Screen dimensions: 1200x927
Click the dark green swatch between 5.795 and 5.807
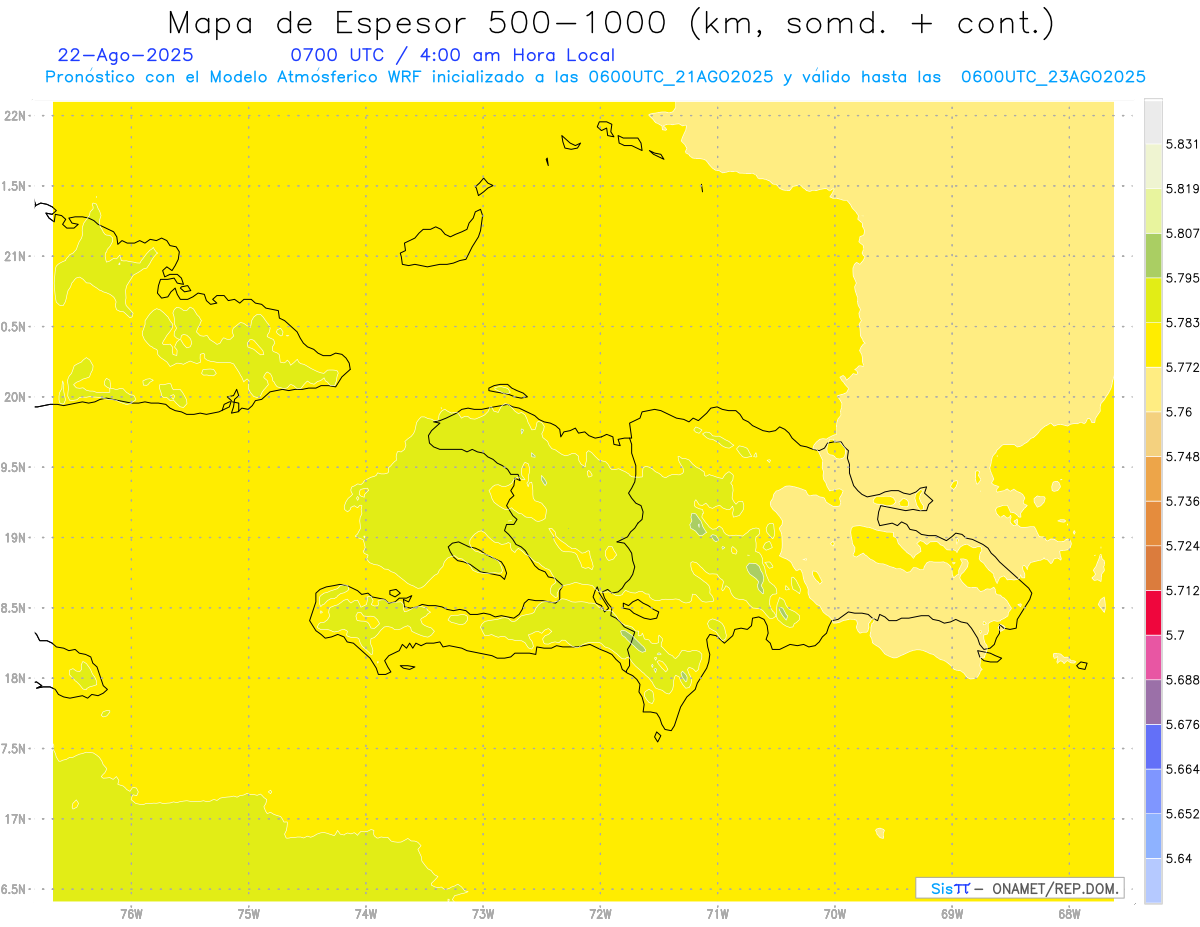coord(1153,255)
